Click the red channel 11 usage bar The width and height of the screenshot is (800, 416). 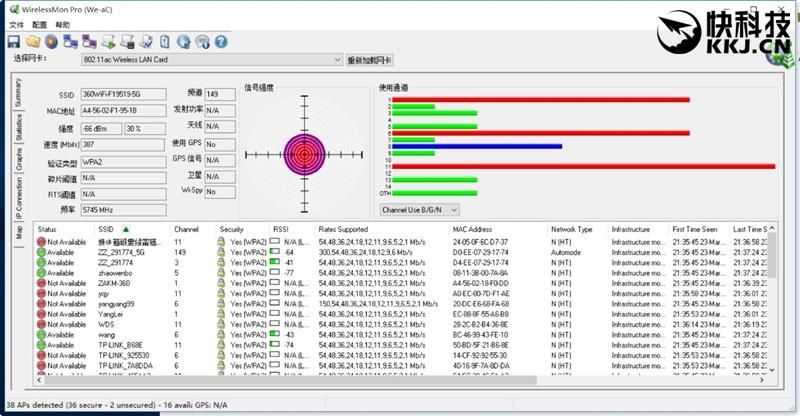coord(584,166)
